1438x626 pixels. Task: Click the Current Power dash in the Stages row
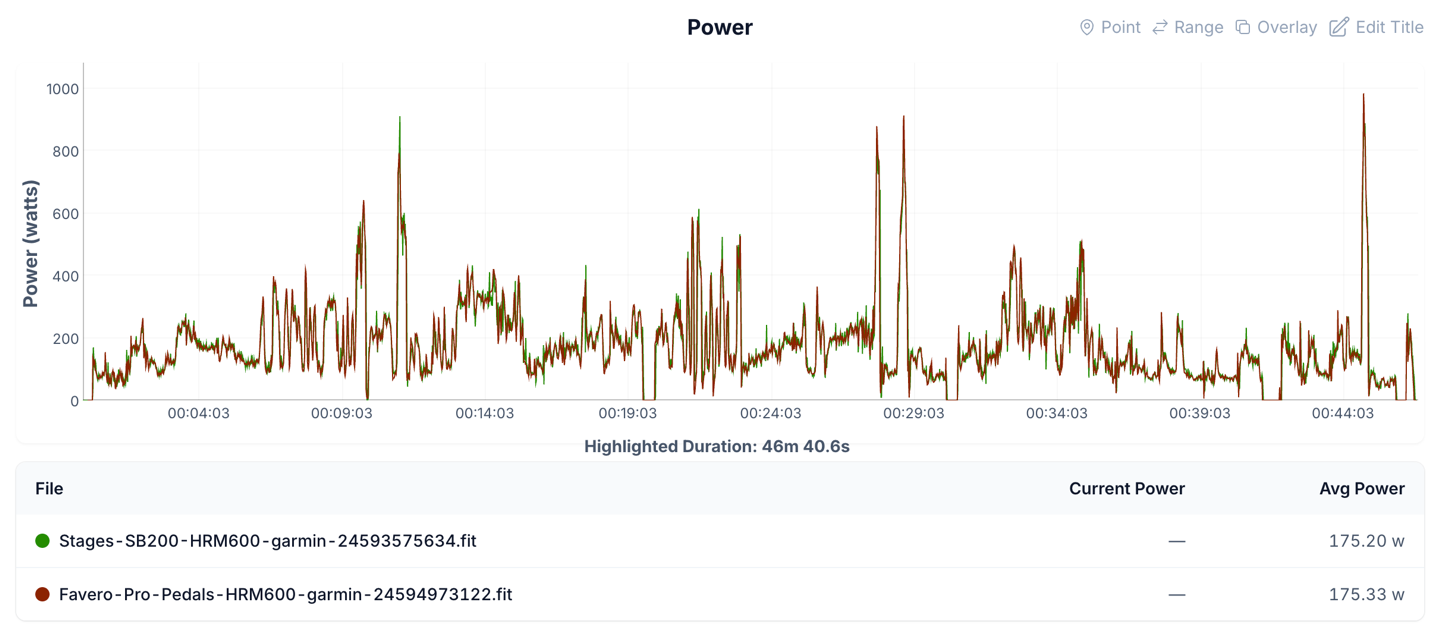click(x=1177, y=541)
